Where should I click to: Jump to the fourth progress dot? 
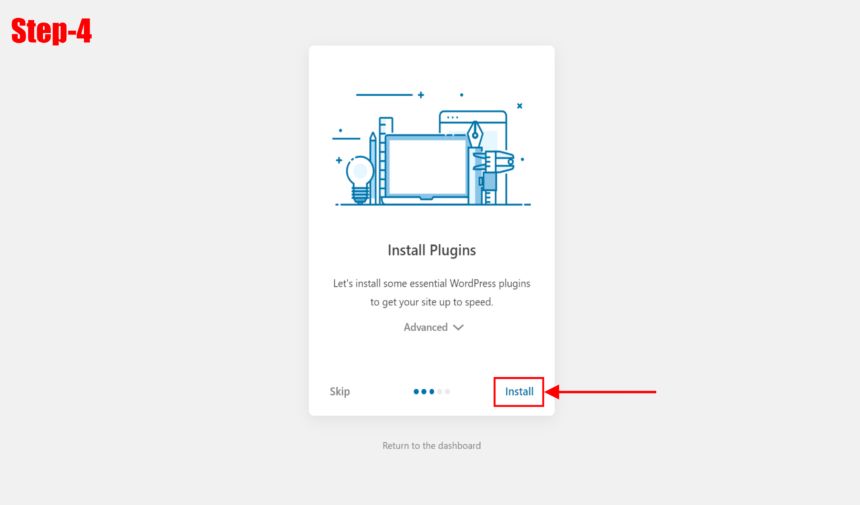(439, 391)
